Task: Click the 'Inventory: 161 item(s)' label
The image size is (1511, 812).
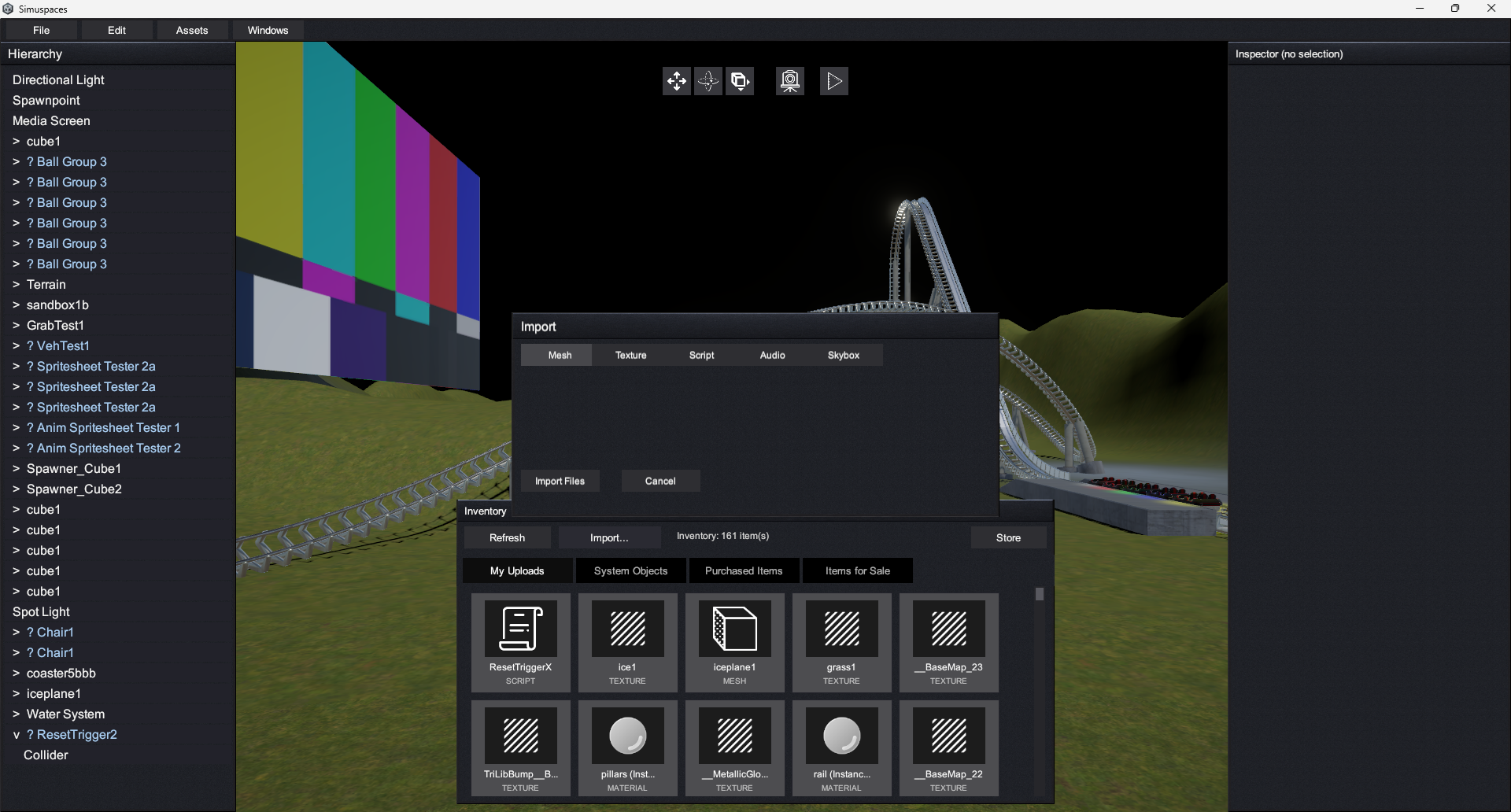Action: click(x=722, y=536)
